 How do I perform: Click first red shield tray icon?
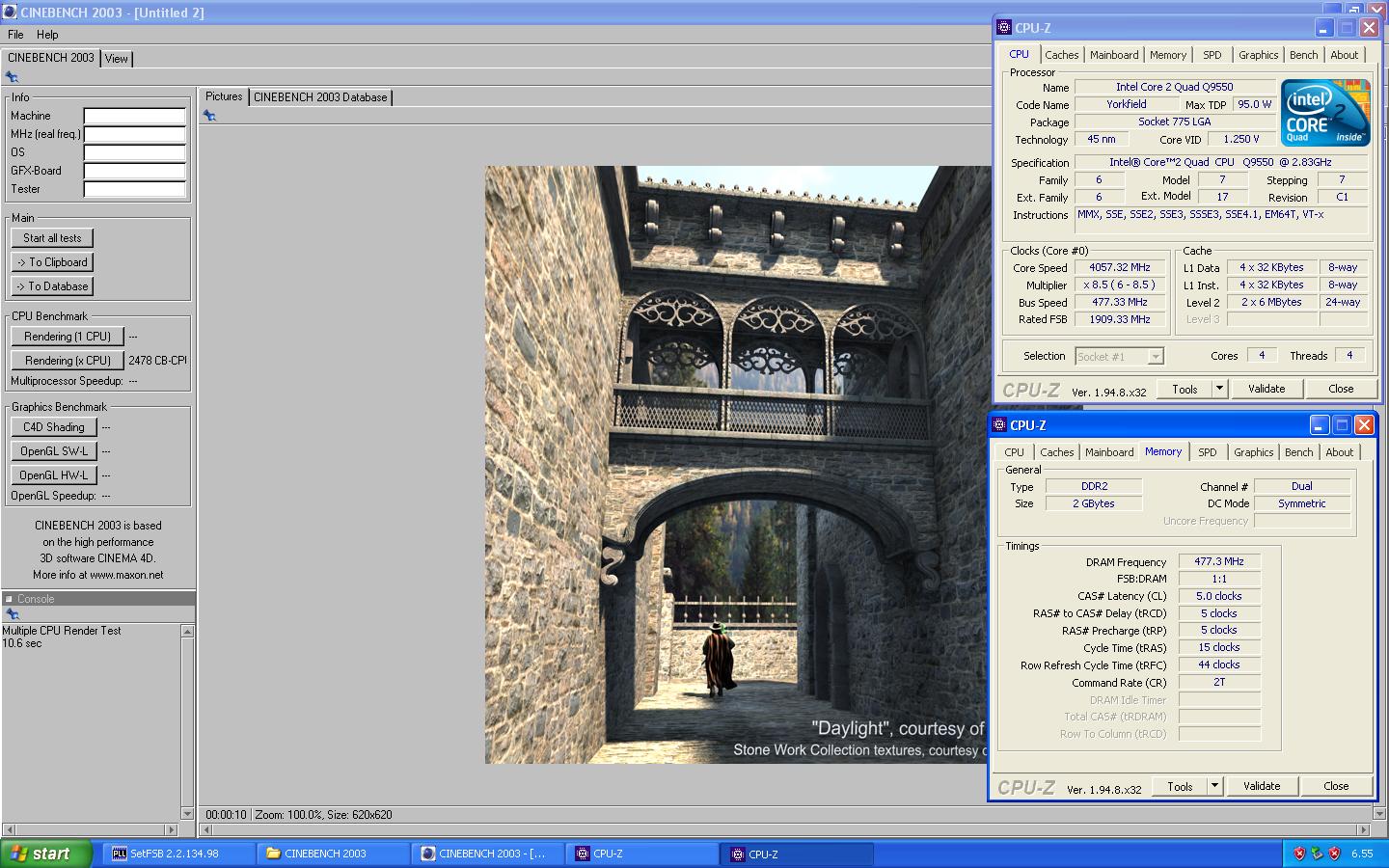pyautogui.click(x=1299, y=854)
